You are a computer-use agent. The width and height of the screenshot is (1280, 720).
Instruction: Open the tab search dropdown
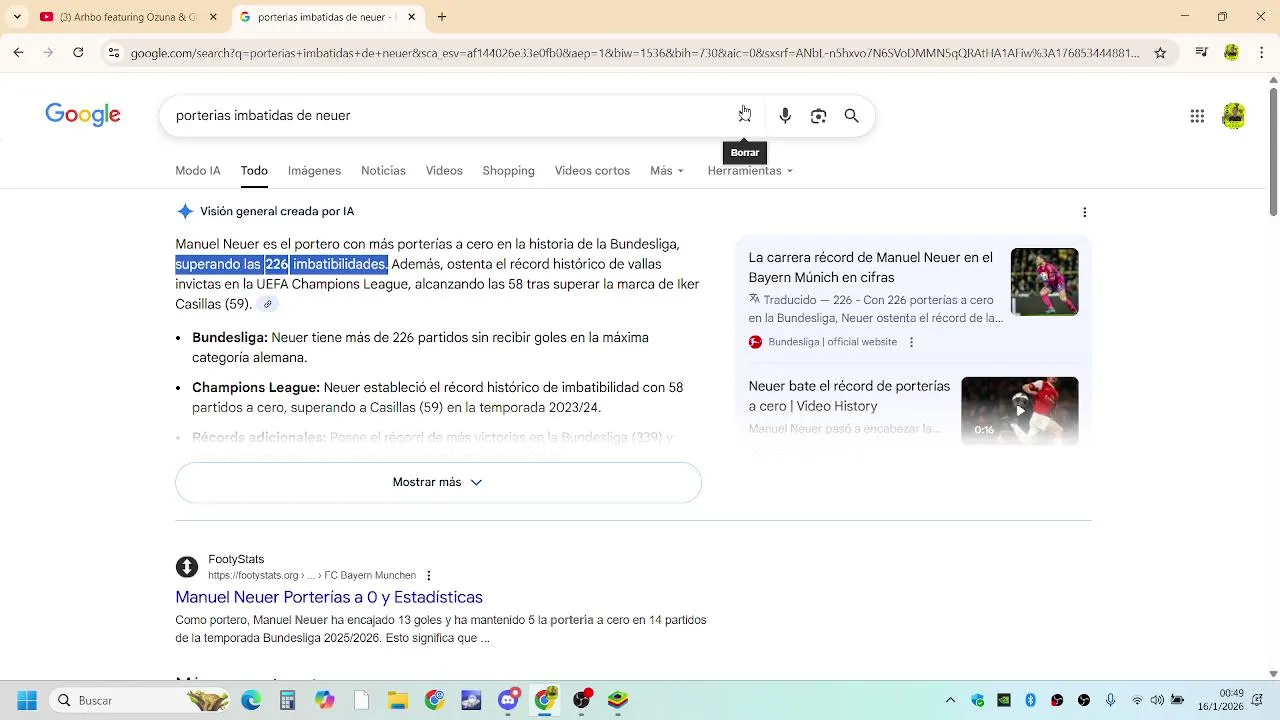pyautogui.click(x=17, y=17)
